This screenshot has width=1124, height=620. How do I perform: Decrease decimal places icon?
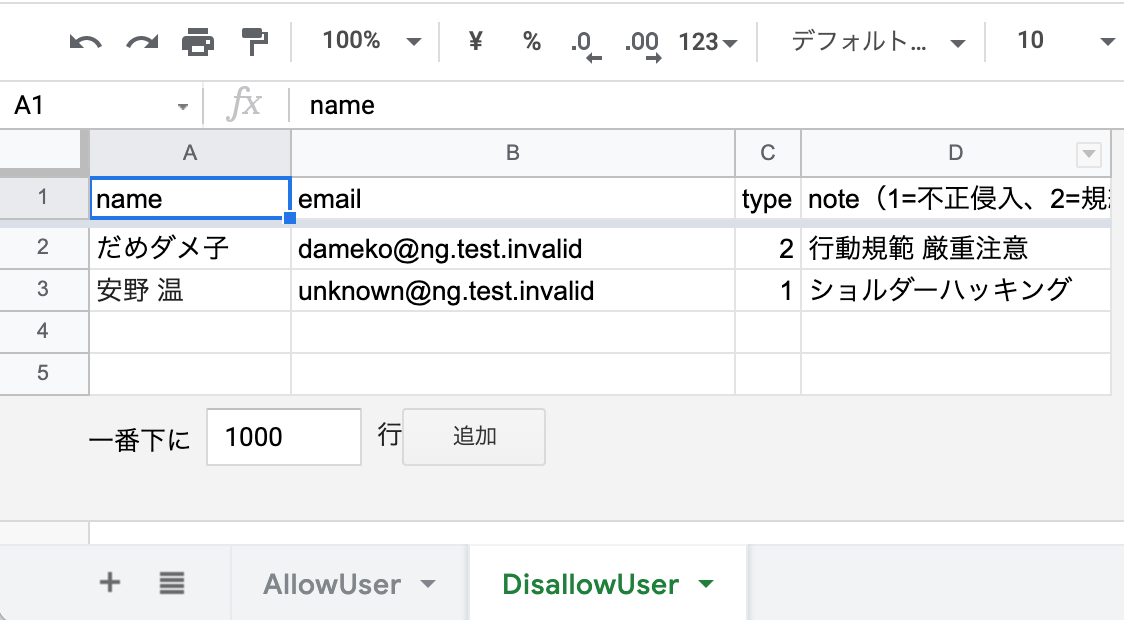point(586,43)
